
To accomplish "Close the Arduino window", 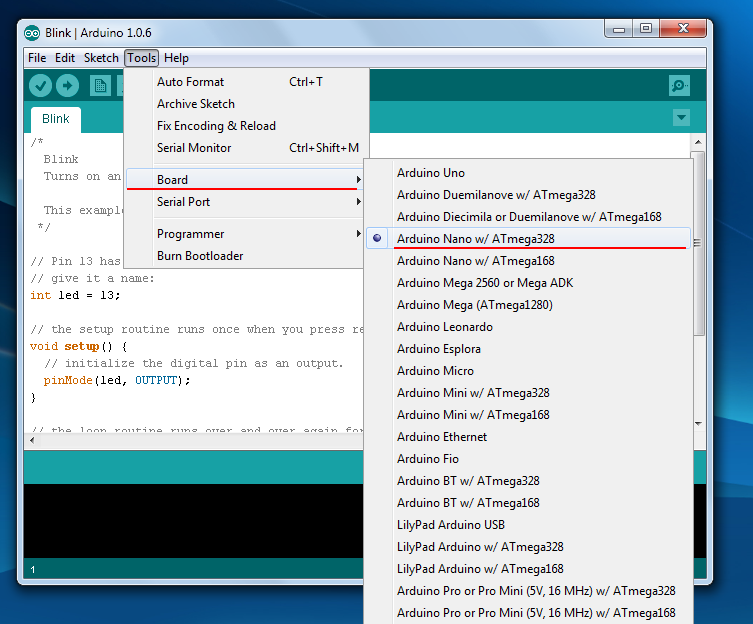I will (x=683, y=29).
